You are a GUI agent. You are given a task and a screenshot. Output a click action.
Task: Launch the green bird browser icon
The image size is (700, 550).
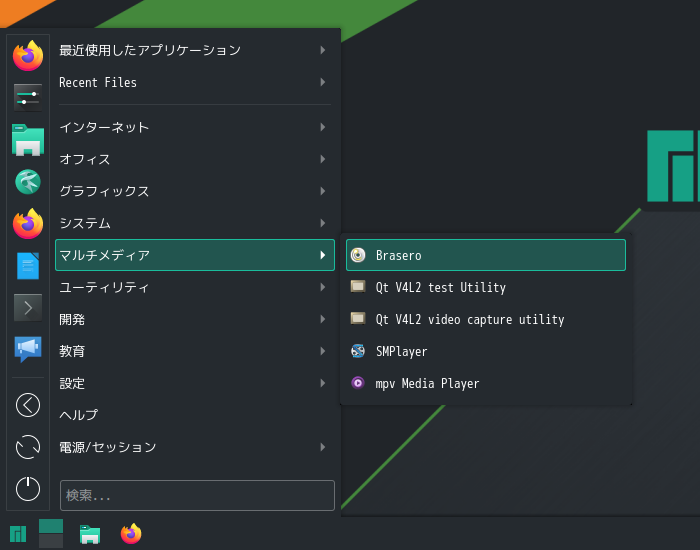(x=28, y=182)
